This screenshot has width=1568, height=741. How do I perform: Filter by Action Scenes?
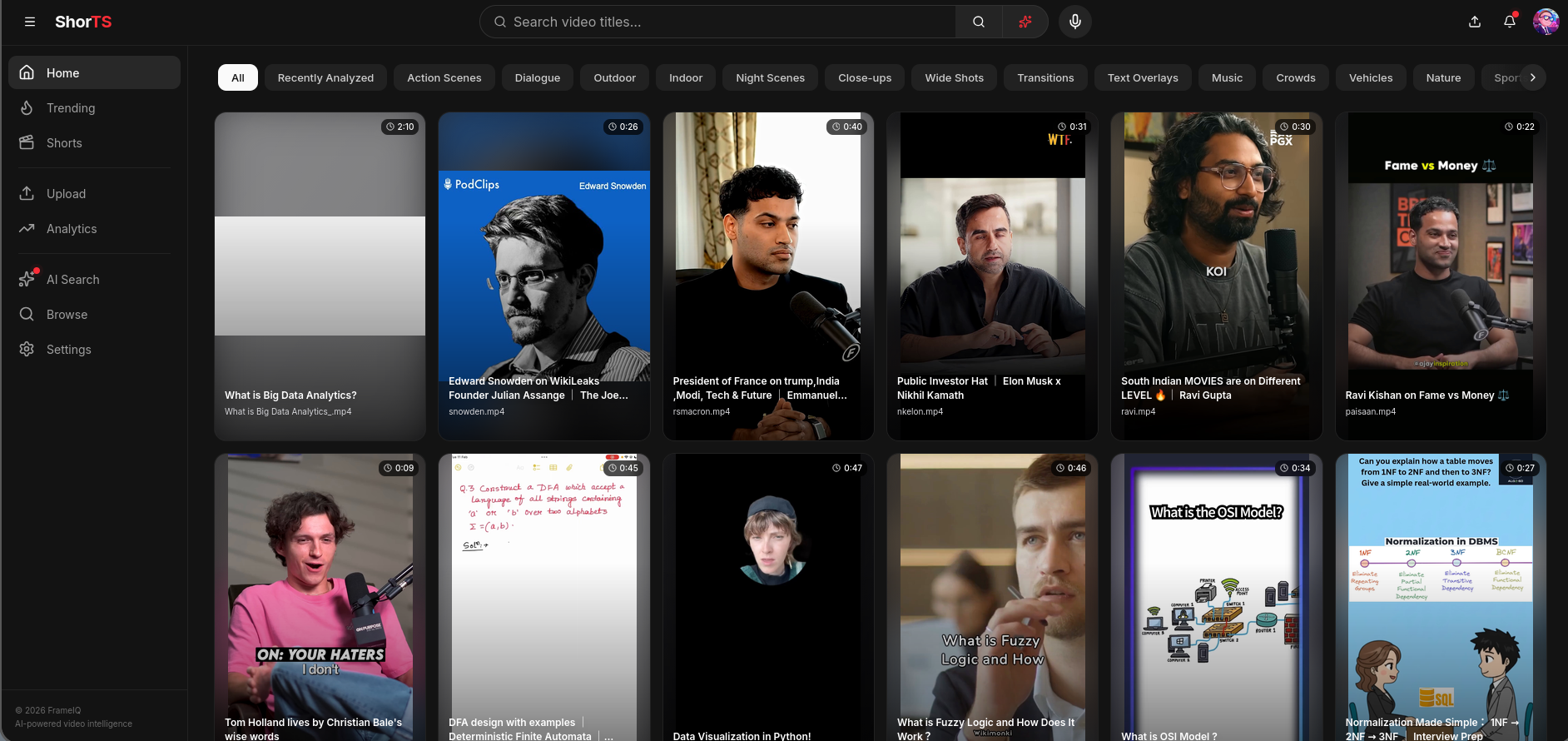tap(444, 77)
